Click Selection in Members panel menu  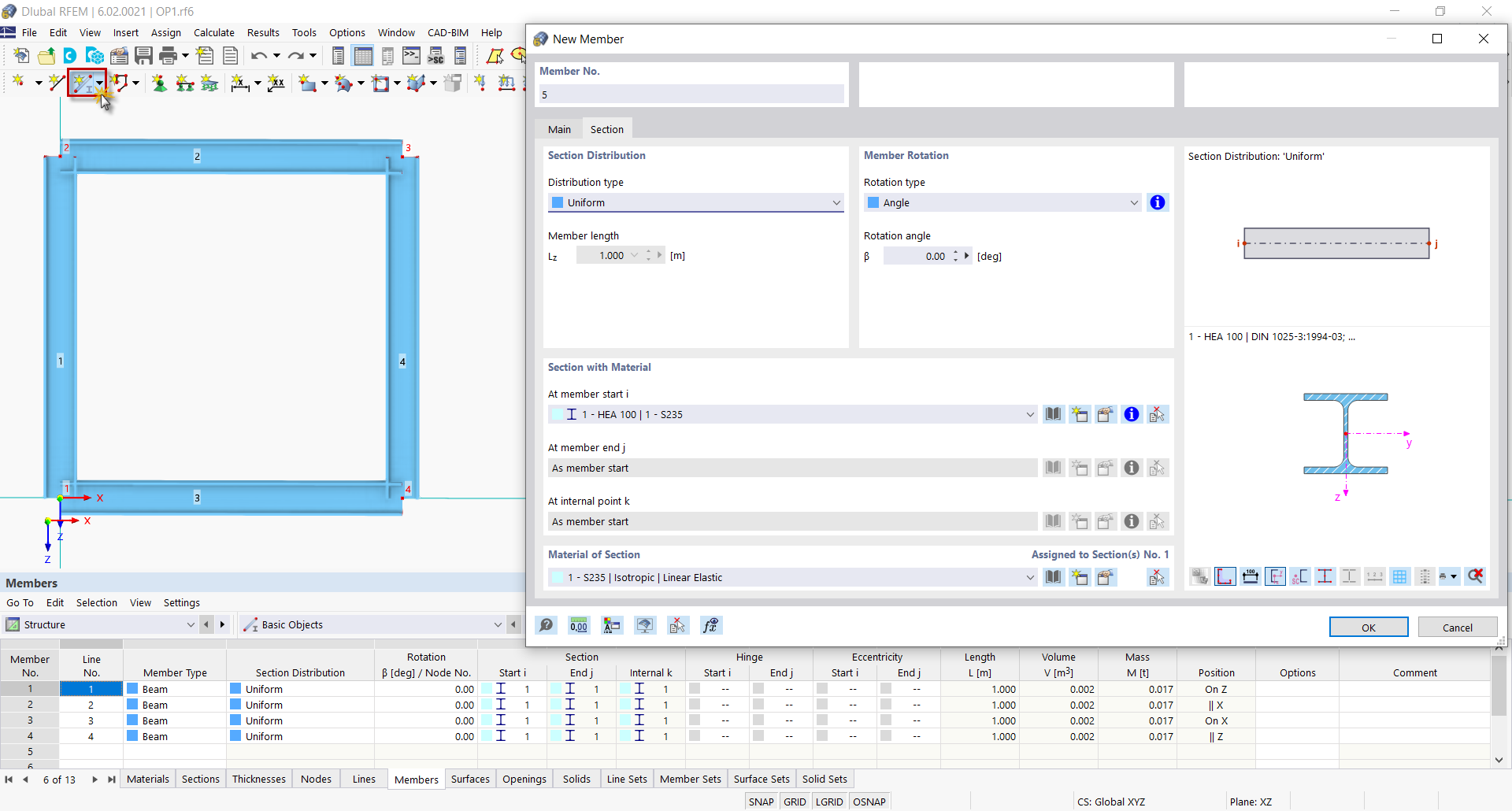97,602
